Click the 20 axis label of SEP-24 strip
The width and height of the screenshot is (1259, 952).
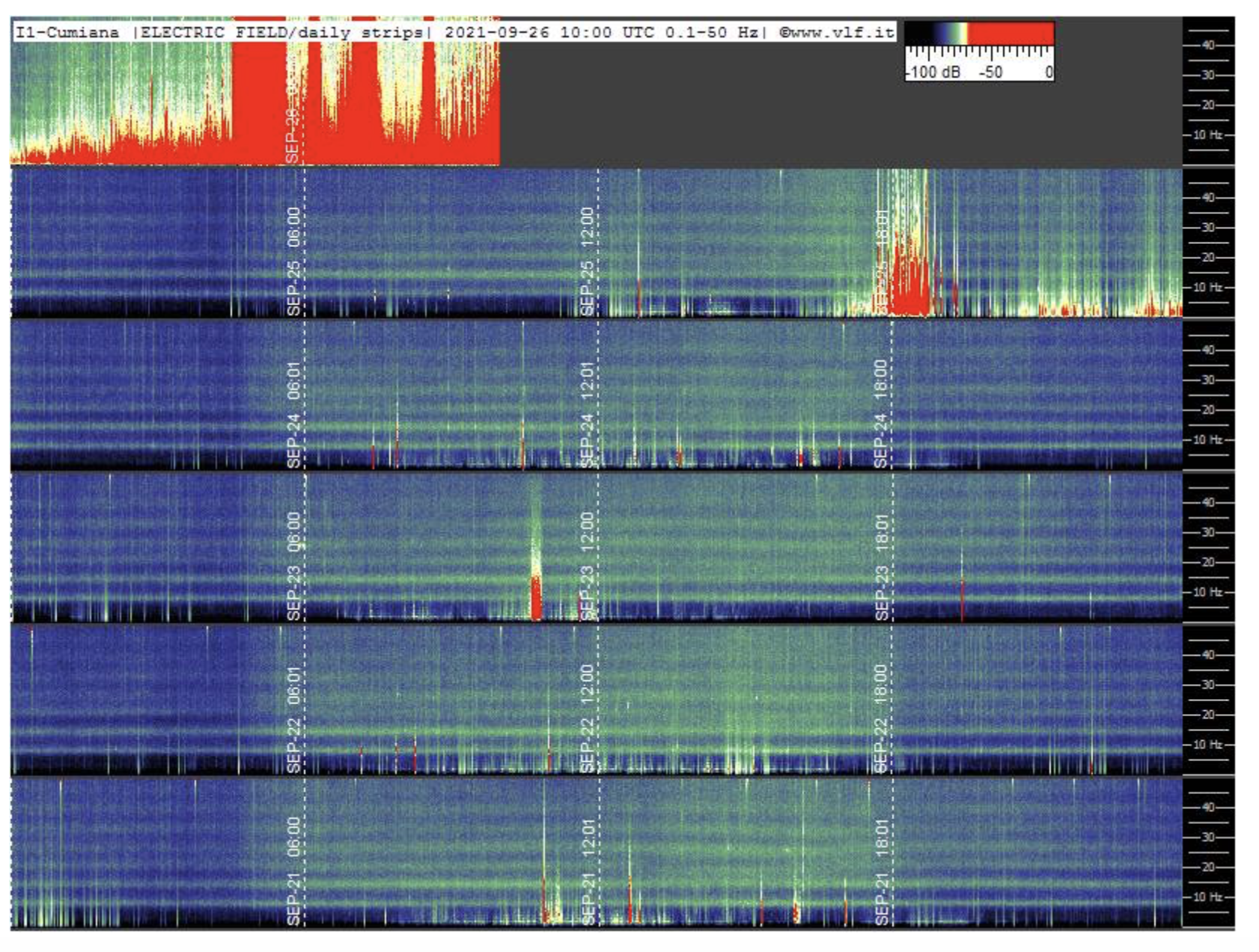[1207, 410]
